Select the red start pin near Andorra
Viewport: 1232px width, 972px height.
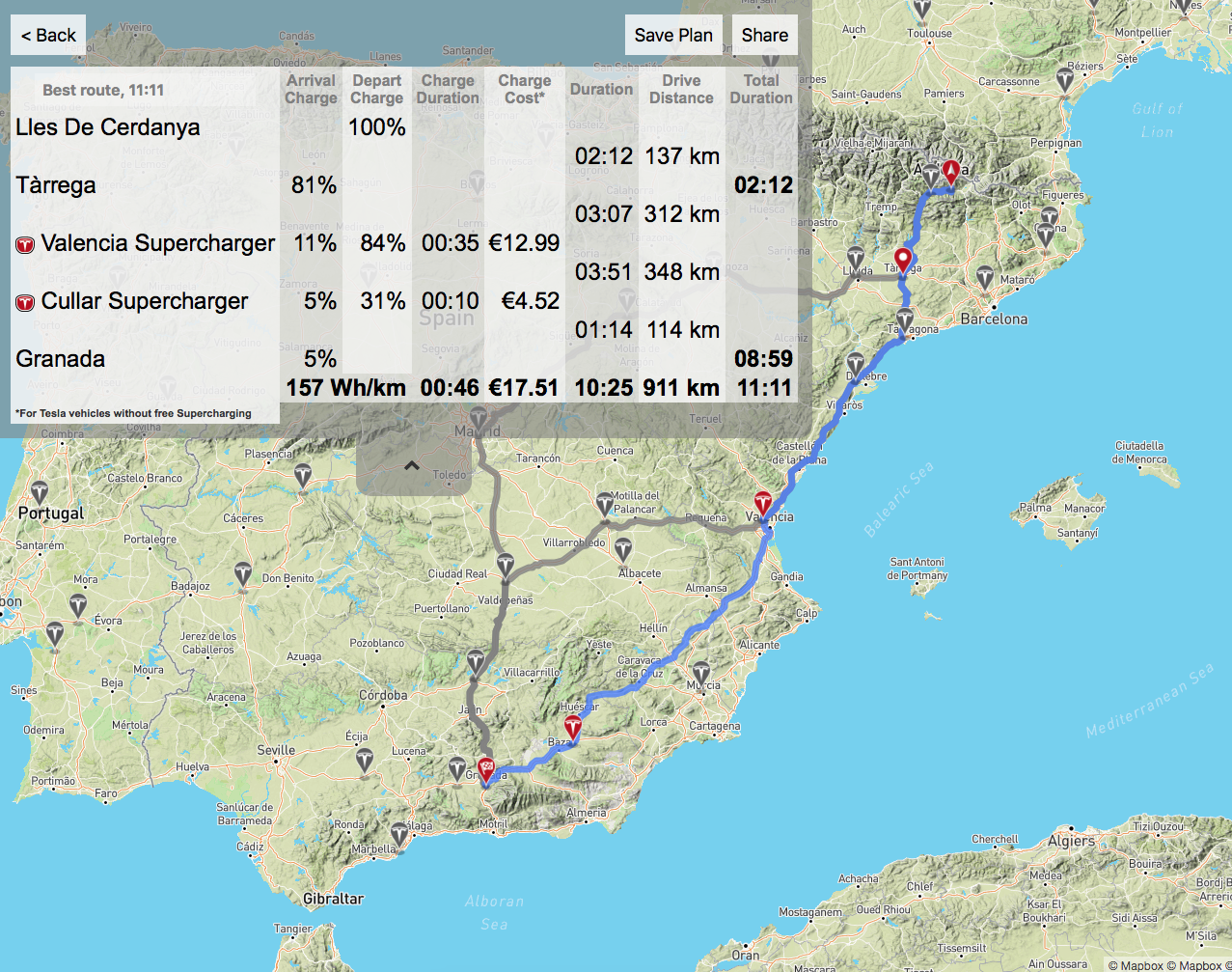coord(952,172)
